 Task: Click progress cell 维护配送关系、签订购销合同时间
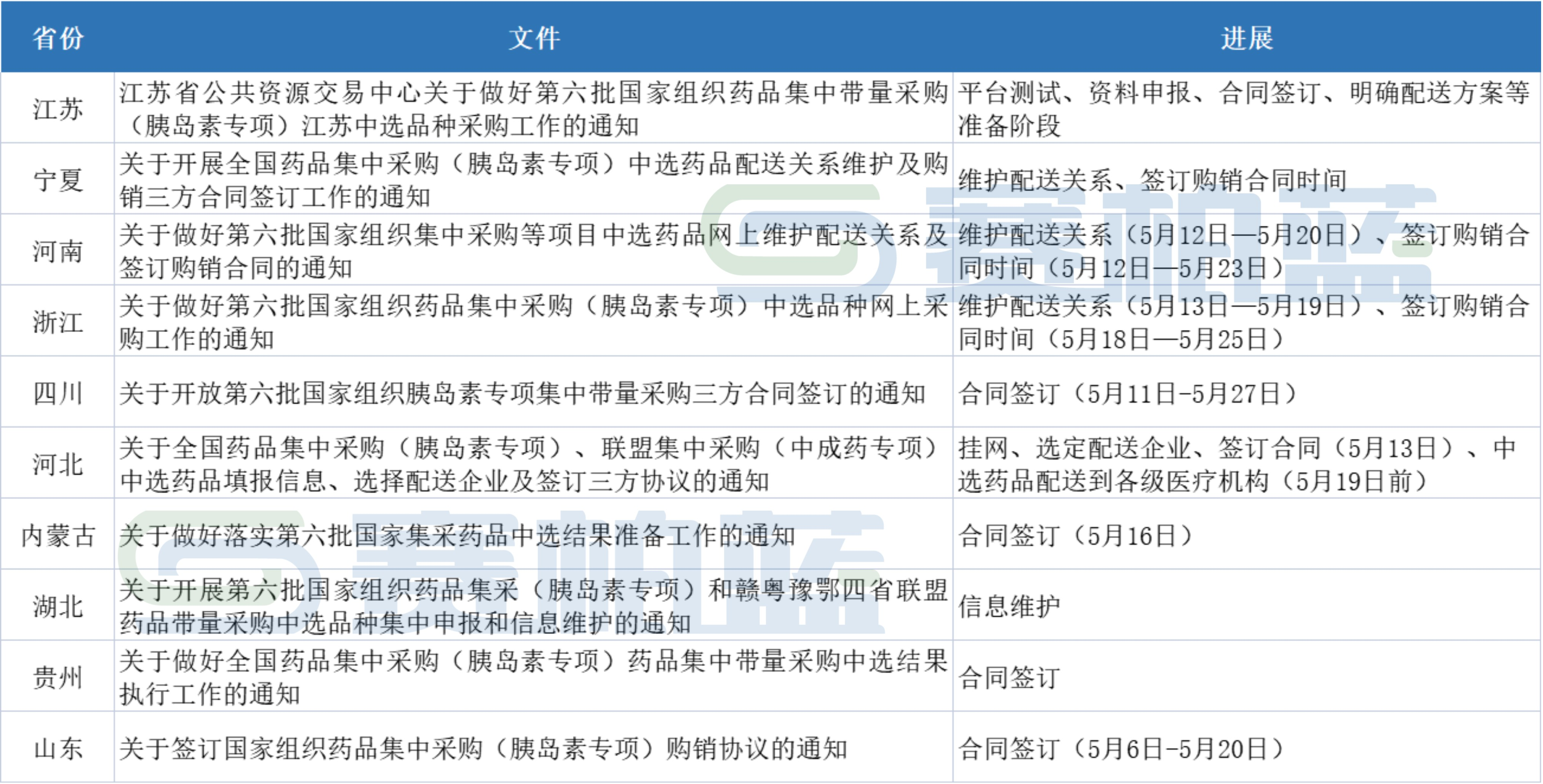click(x=1247, y=179)
